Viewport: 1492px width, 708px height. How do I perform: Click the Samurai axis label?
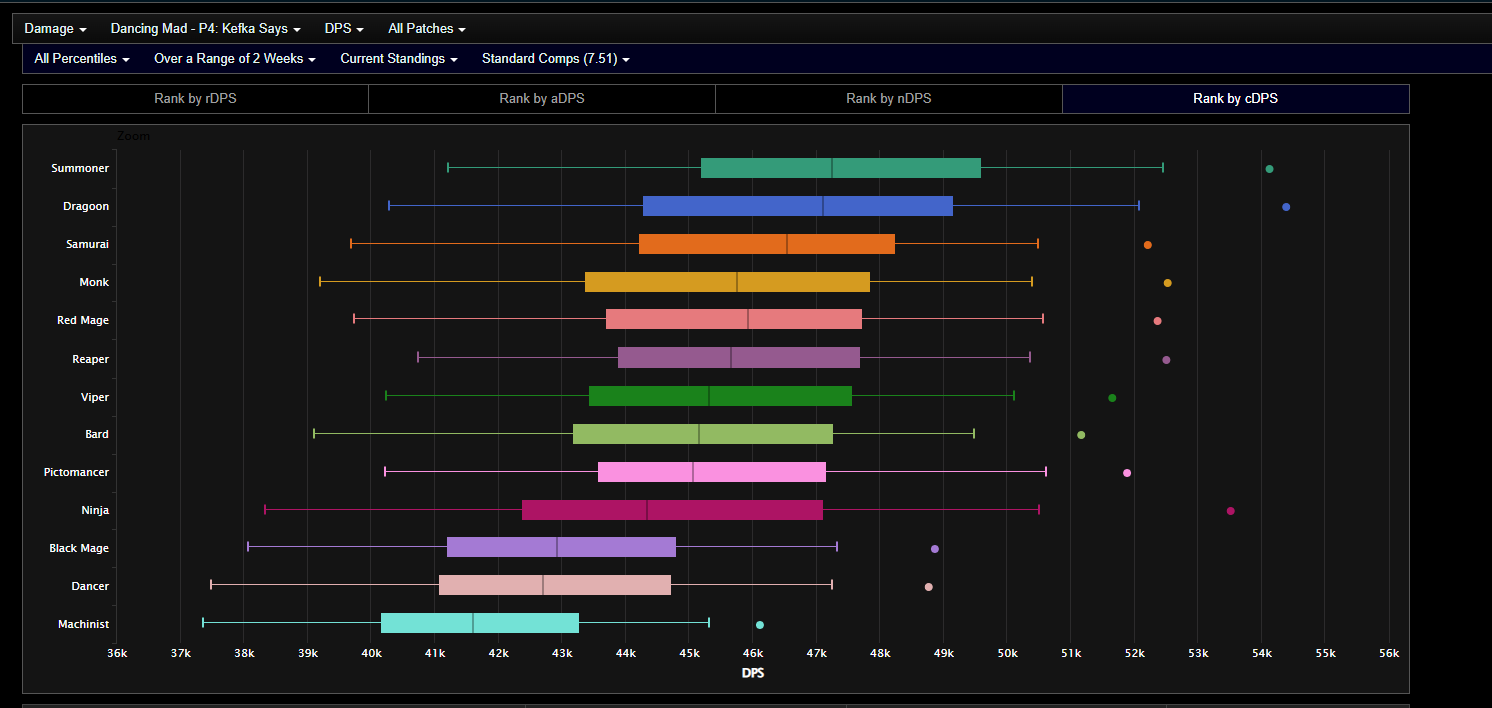[x=86, y=244]
